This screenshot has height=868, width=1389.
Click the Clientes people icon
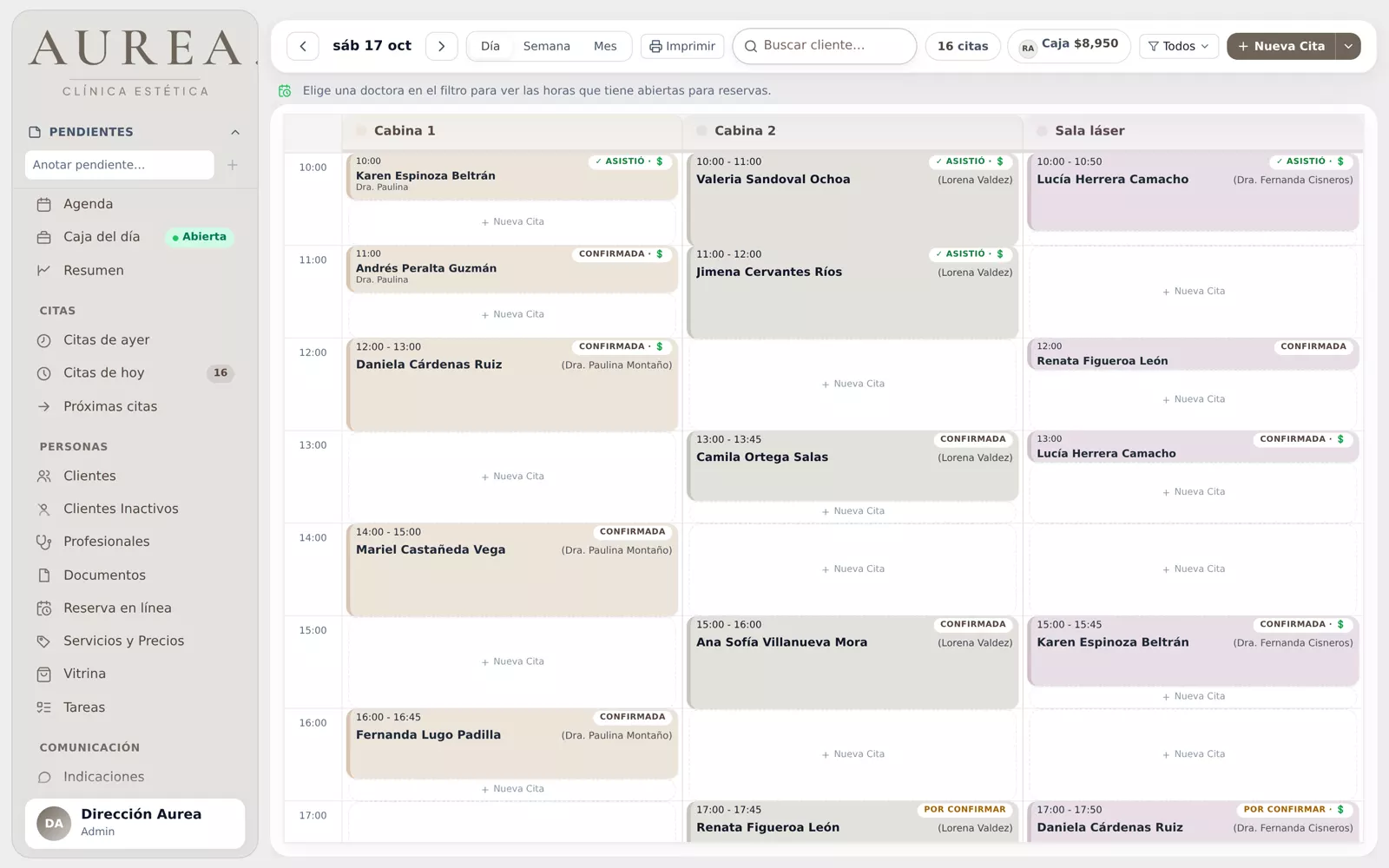[x=44, y=477]
